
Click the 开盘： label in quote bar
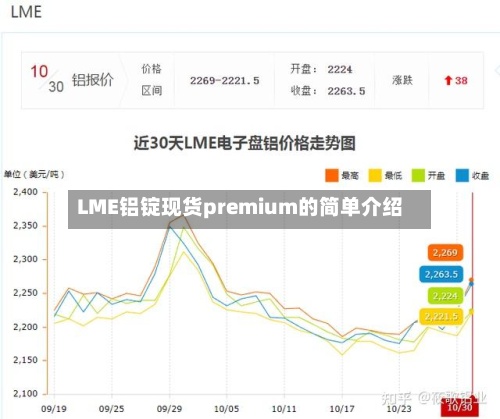(x=304, y=69)
